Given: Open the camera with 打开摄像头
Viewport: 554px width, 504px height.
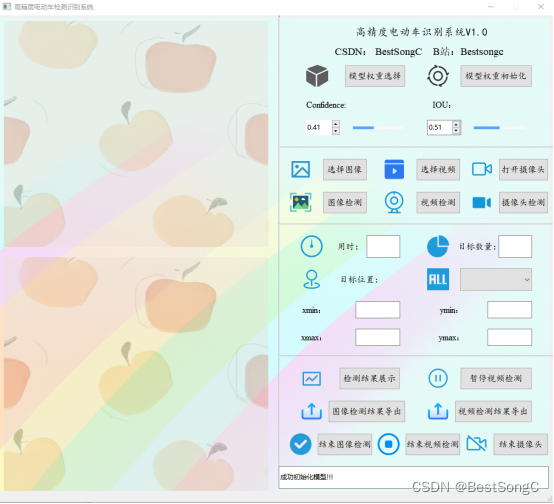Looking at the screenshot, I should 523,170.
